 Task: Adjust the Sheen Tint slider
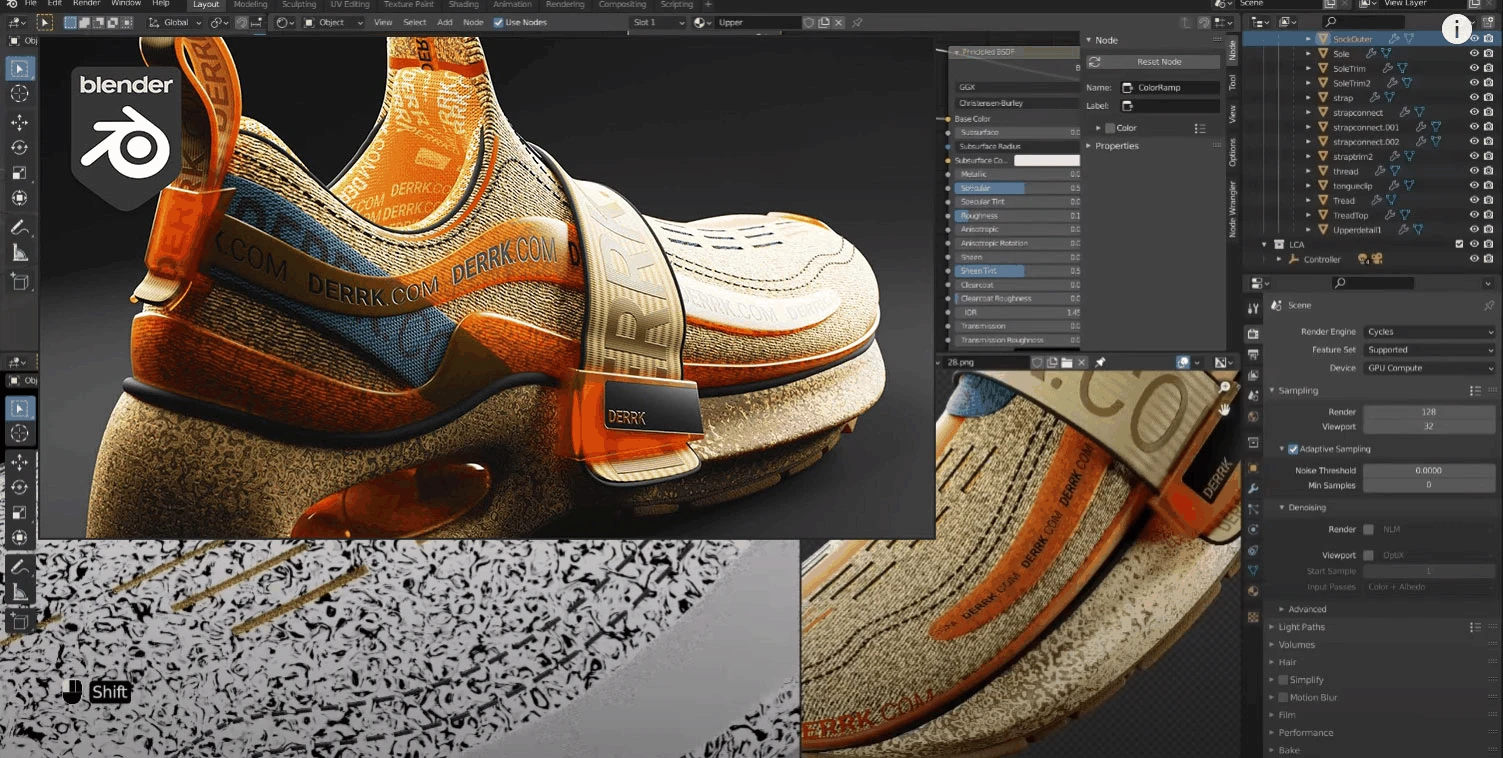coord(1018,271)
